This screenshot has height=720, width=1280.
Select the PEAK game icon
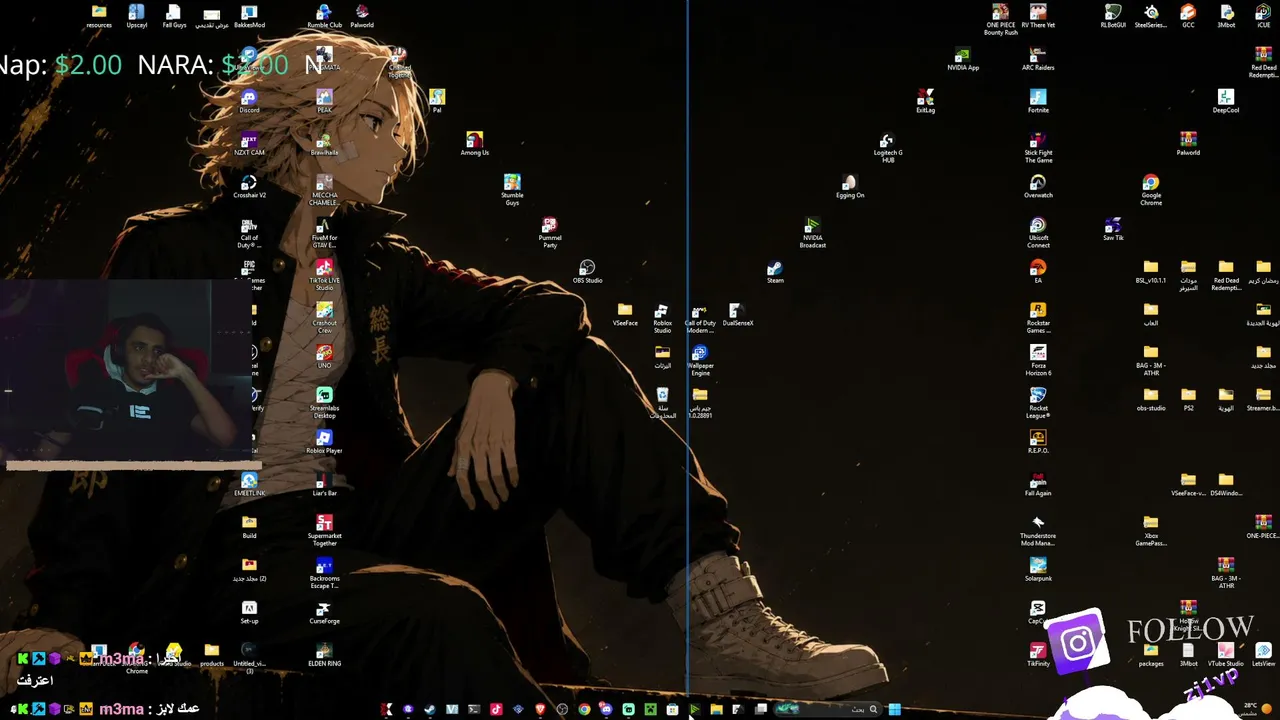(x=324, y=101)
